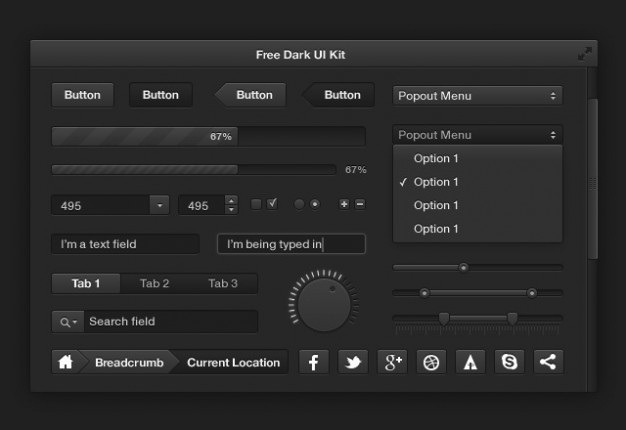Click the rotary dial knob
The height and width of the screenshot is (430, 626).
point(324,305)
